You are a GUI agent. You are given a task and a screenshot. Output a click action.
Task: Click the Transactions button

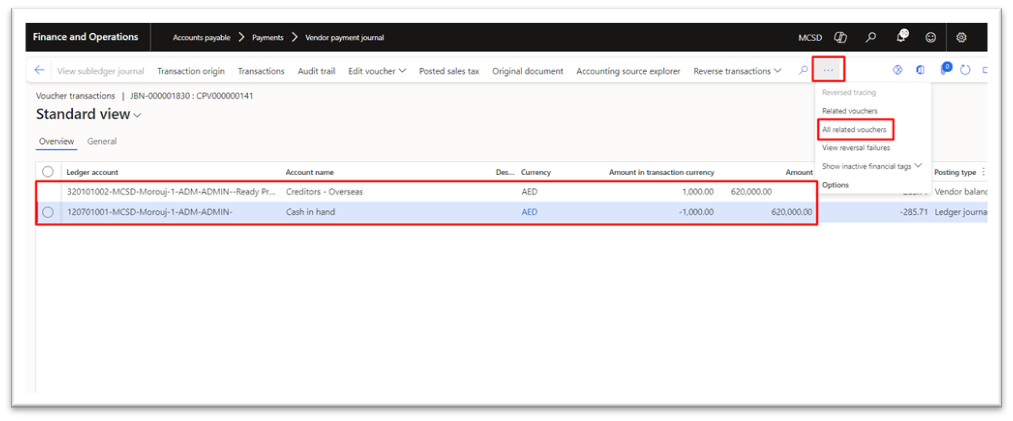point(261,71)
